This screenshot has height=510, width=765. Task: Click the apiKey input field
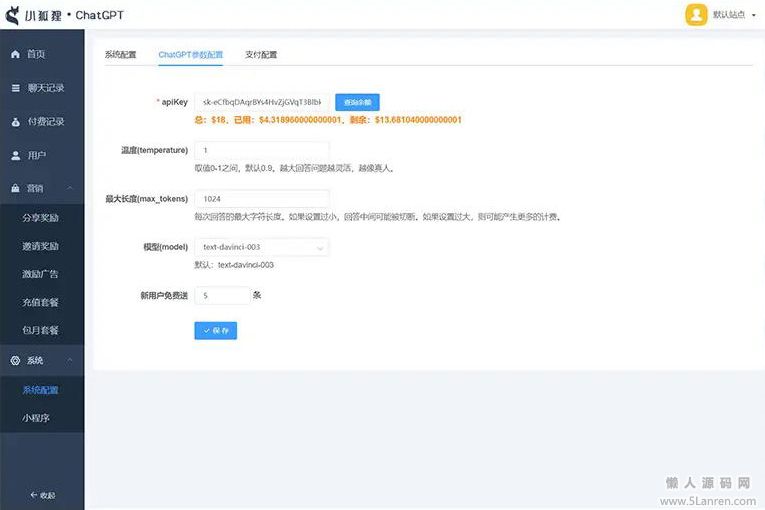(x=262, y=102)
